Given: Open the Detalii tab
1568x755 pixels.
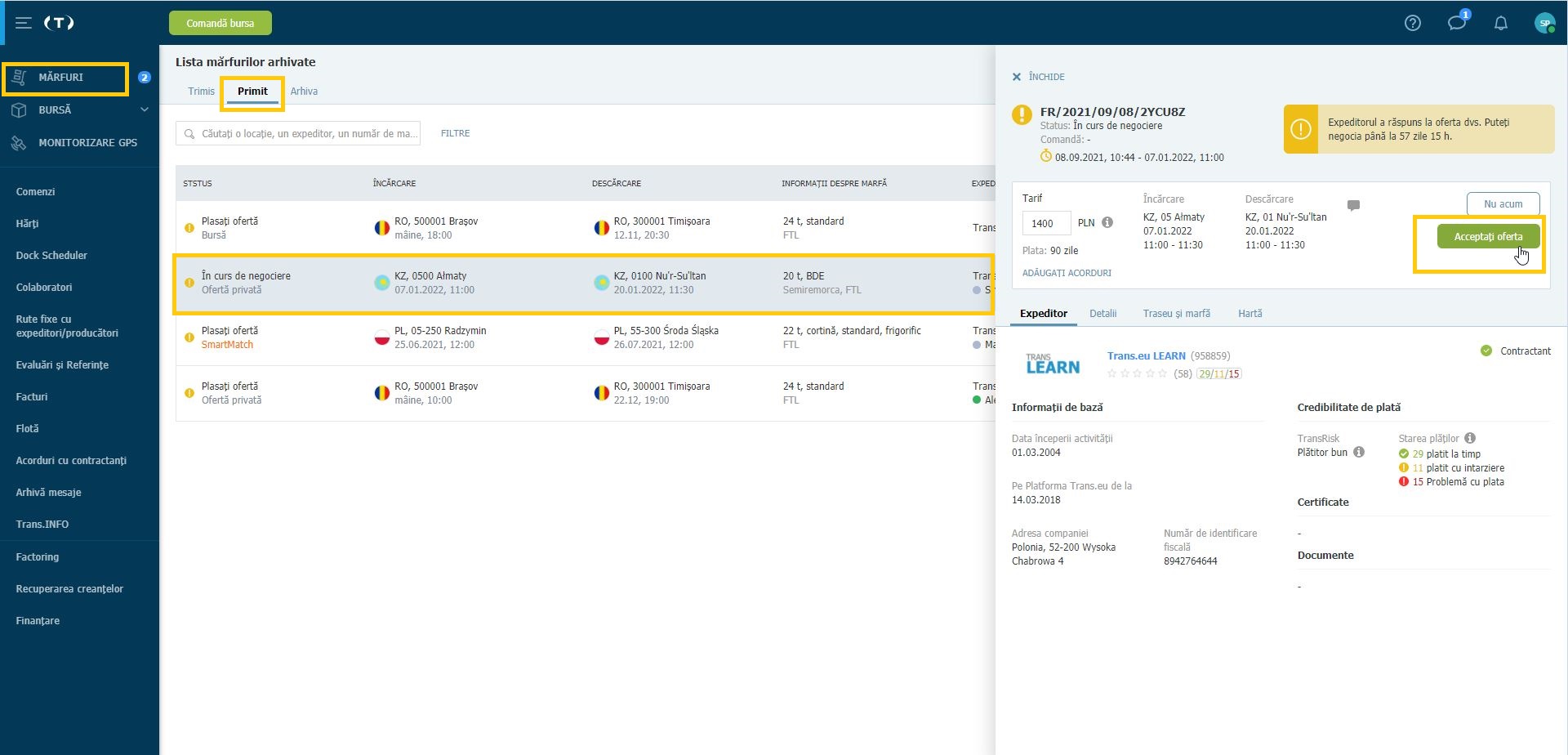Looking at the screenshot, I should pyautogui.click(x=1103, y=314).
